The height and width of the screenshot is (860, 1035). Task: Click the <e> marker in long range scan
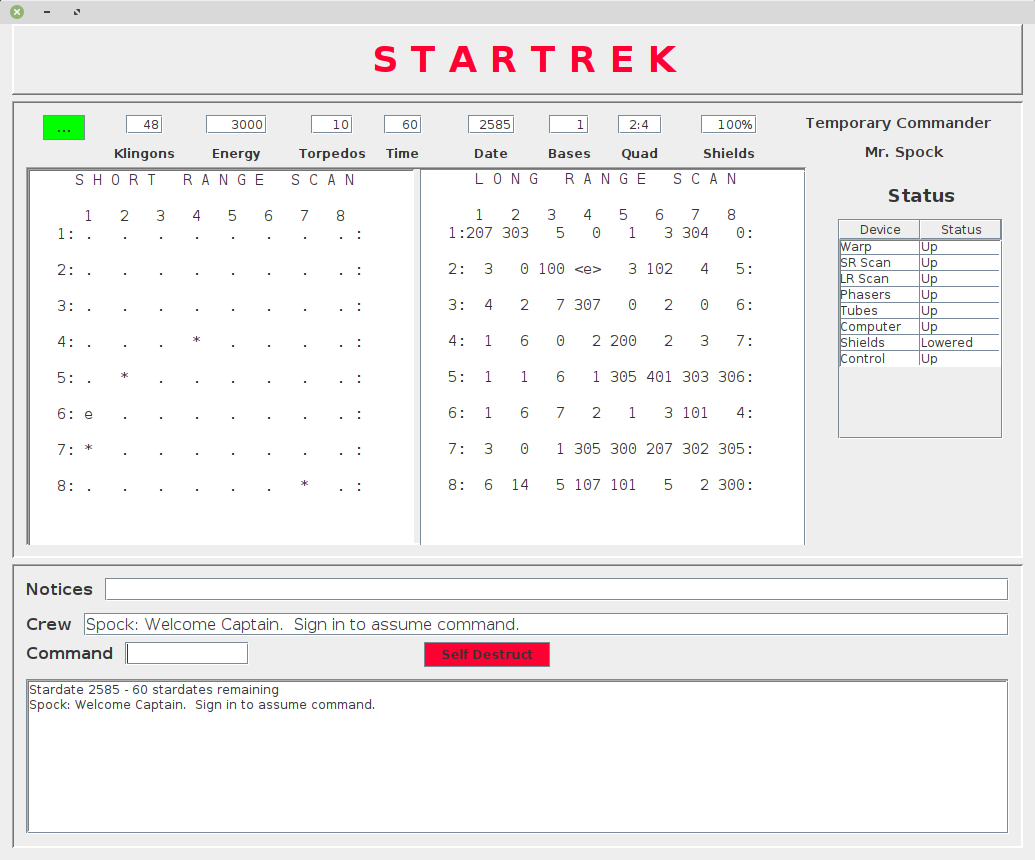pyautogui.click(x=587, y=269)
